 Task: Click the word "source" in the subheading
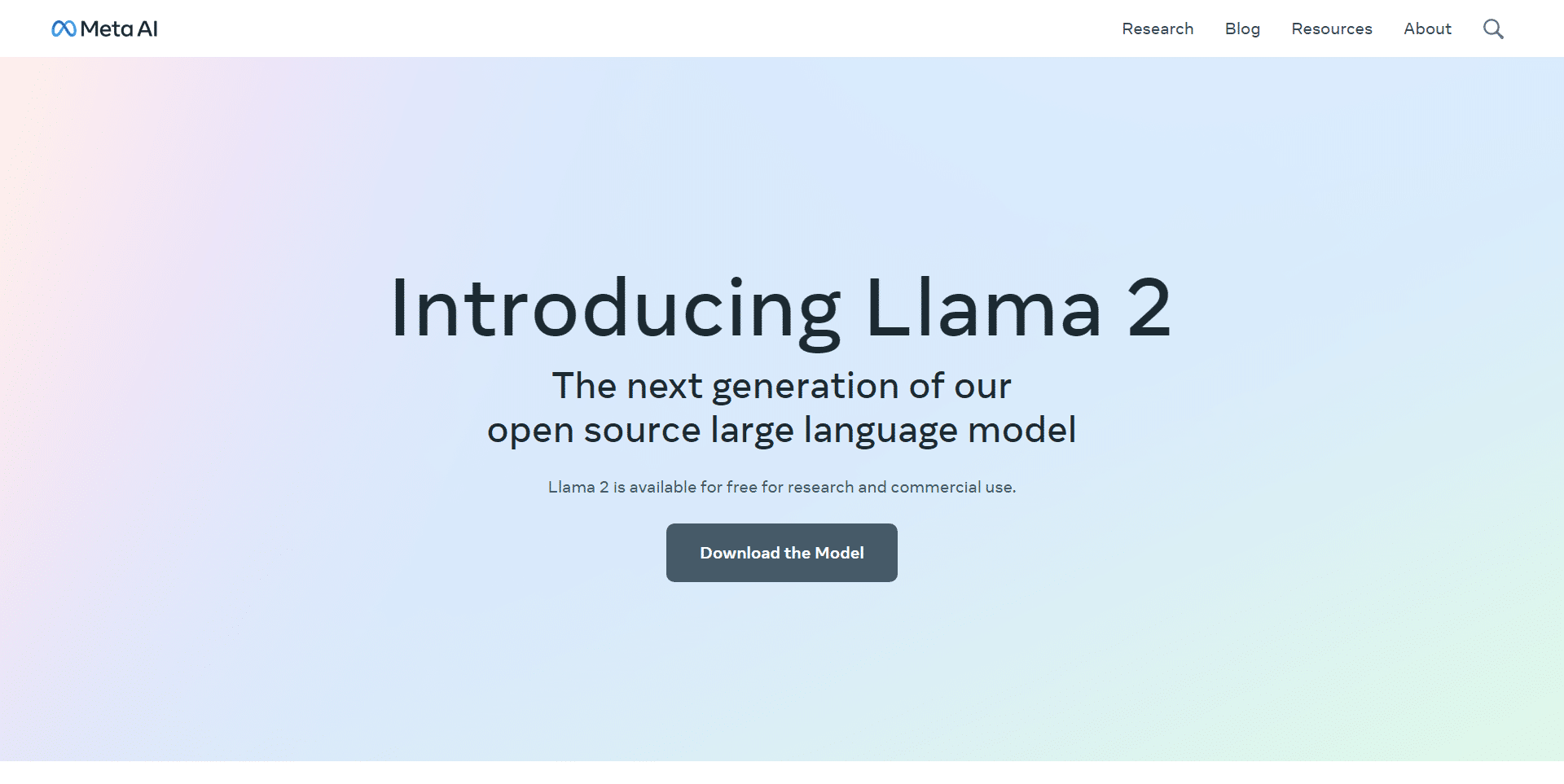(x=642, y=430)
